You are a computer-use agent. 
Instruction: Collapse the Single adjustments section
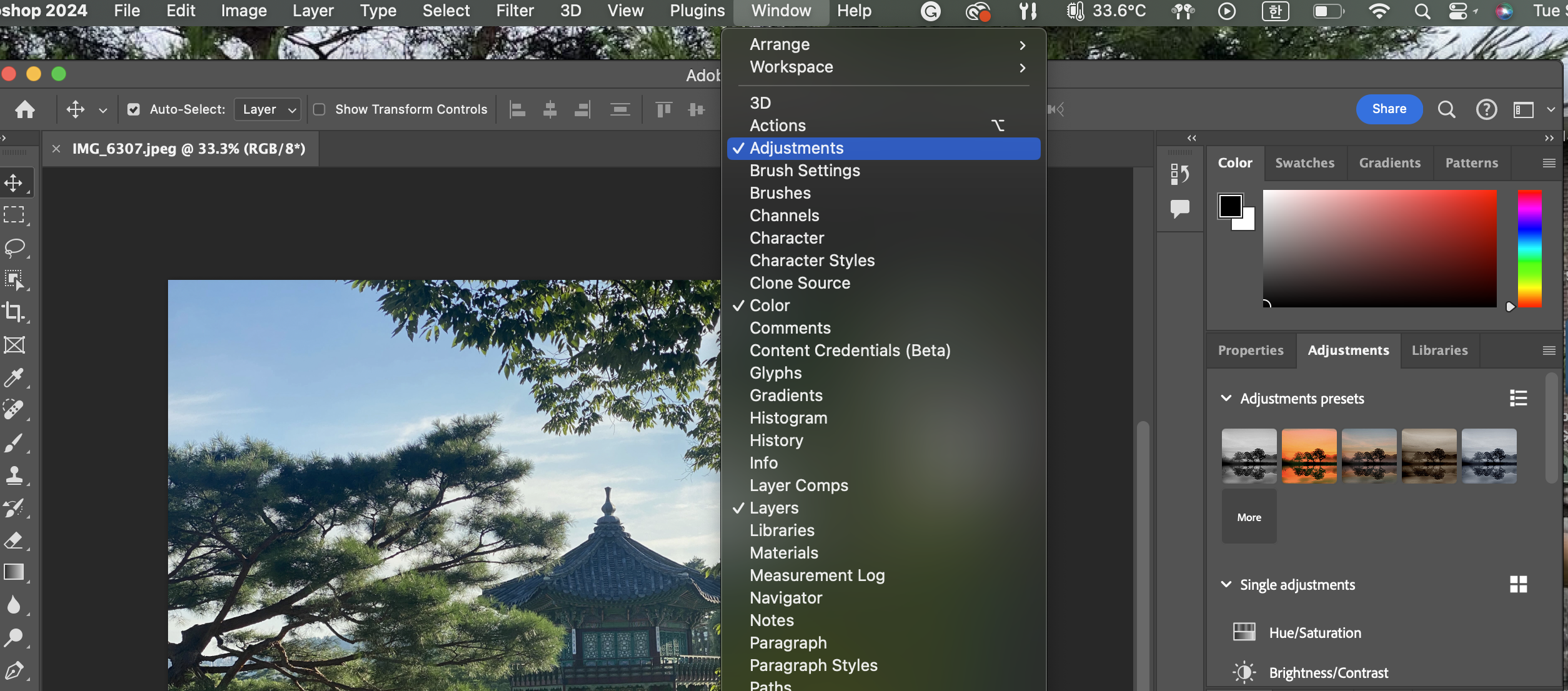1226,585
